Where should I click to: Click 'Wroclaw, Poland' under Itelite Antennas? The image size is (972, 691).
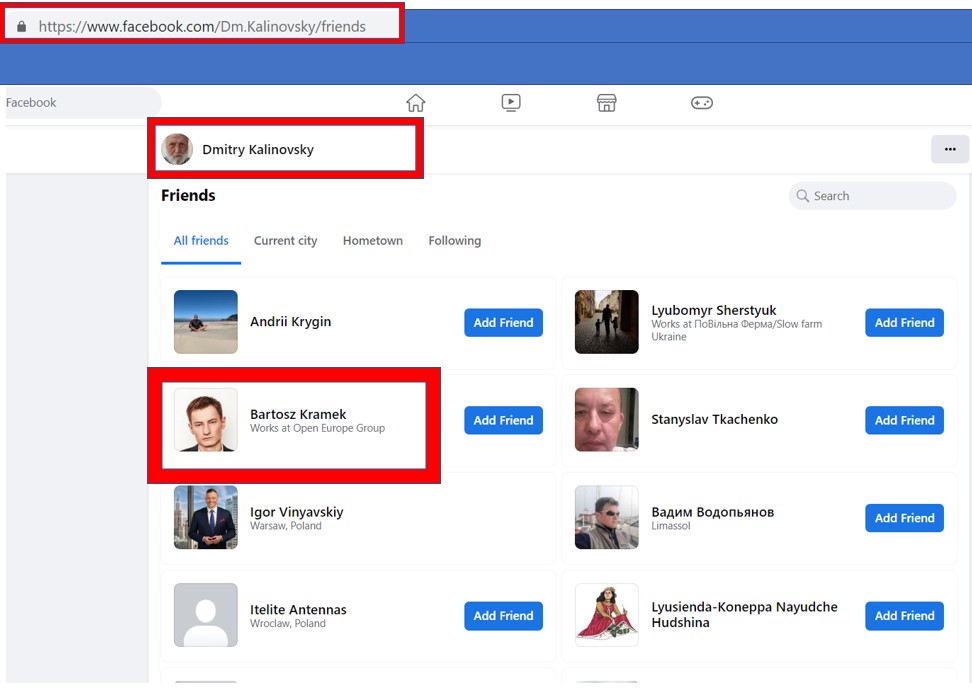coord(288,623)
